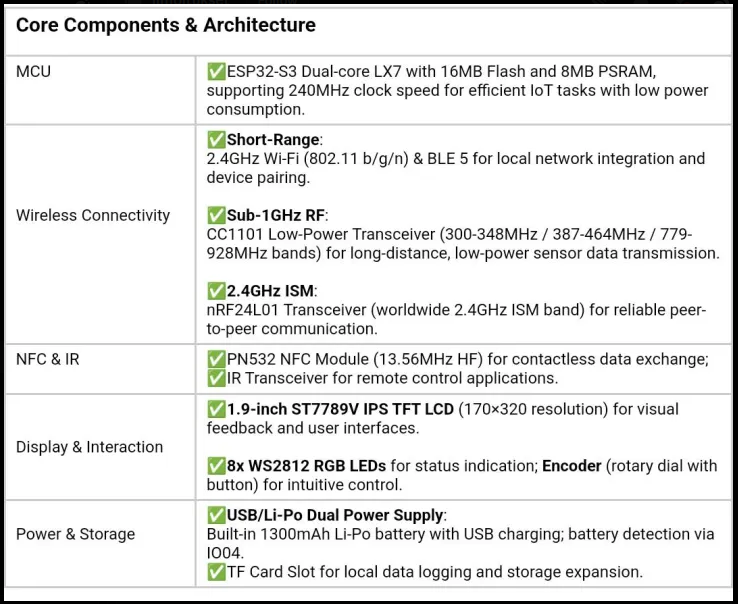This screenshot has height=604, width=738.
Task: Click the checkmark next to Short-Range
Action: (216, 140)
